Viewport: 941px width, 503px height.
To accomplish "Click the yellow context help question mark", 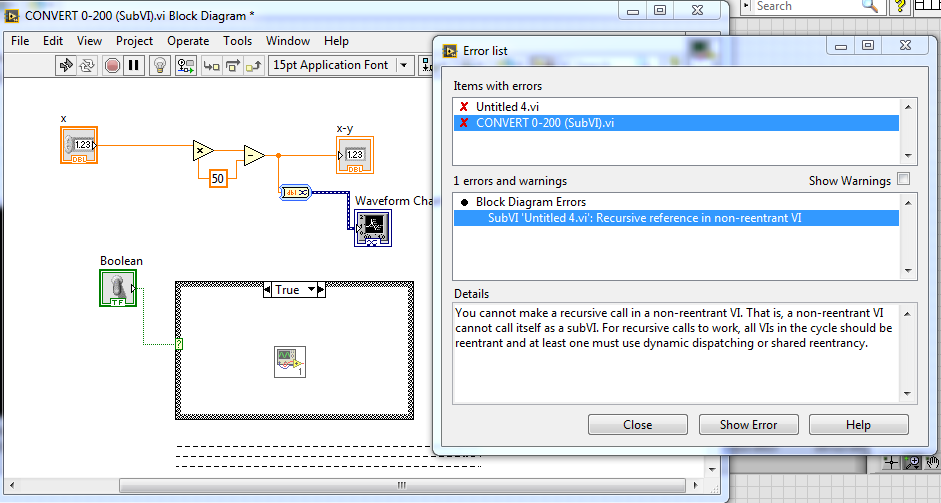I will point(900,7).
